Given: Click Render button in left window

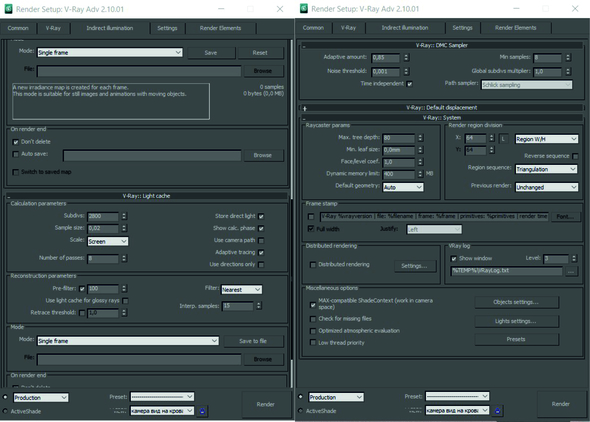Looking at the screenshot, I should [265, 404].
